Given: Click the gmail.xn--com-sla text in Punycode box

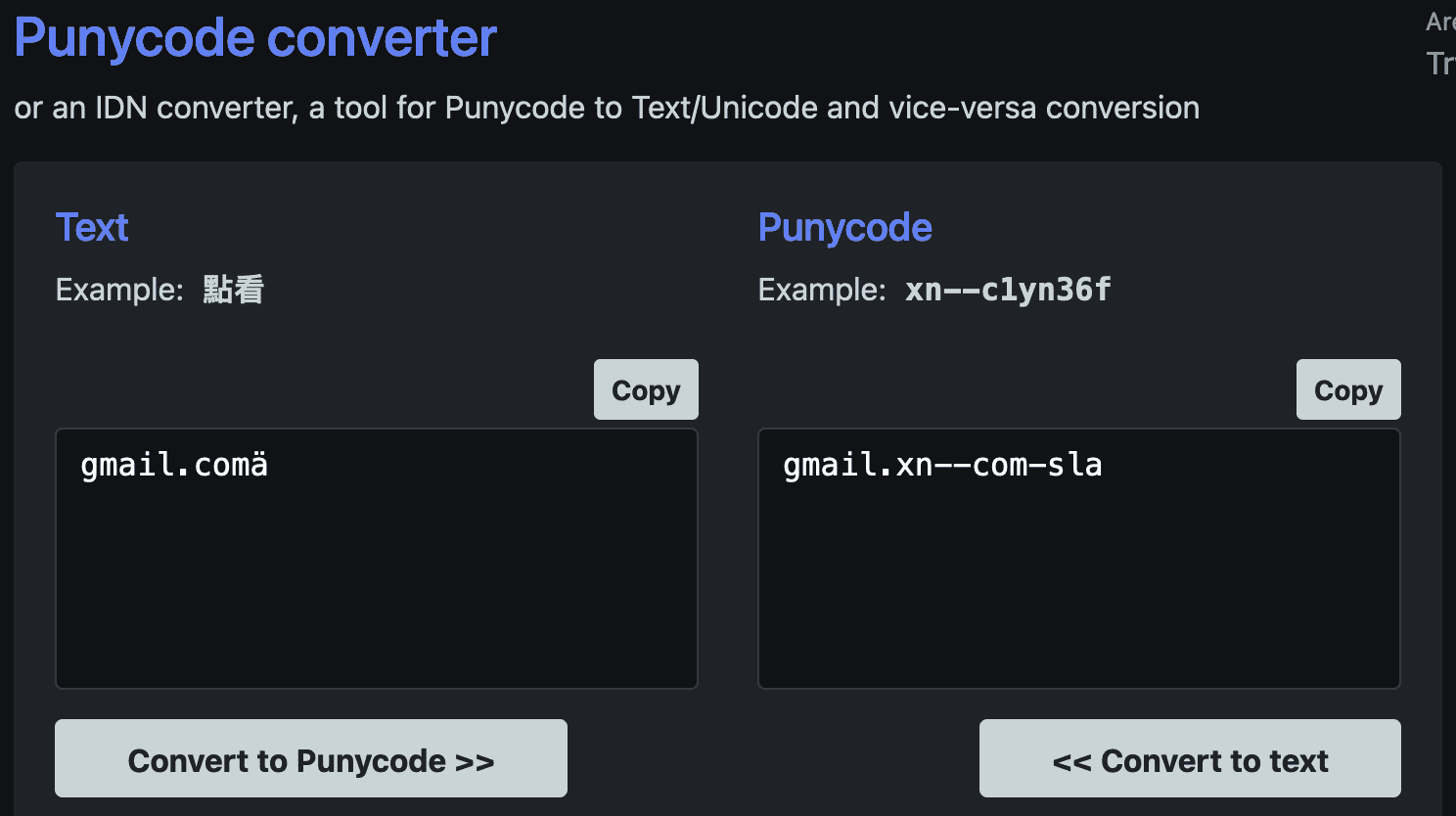Looking at the screenshot, I should pyautogui.click(x=942, y=465).
